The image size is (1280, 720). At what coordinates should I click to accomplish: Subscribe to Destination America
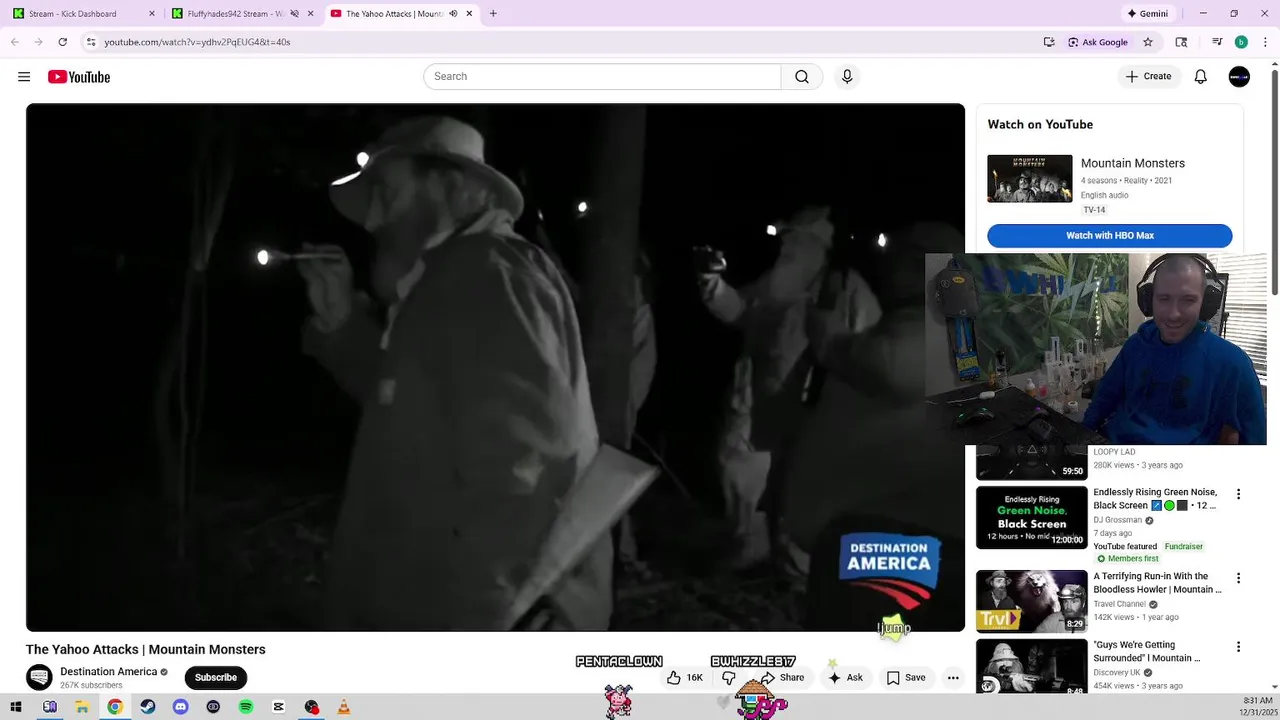tap(216, 678)
